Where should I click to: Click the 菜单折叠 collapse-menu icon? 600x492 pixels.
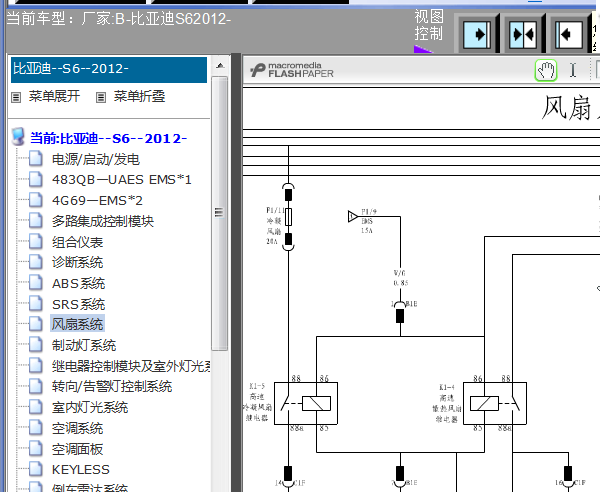coord(101,97)
